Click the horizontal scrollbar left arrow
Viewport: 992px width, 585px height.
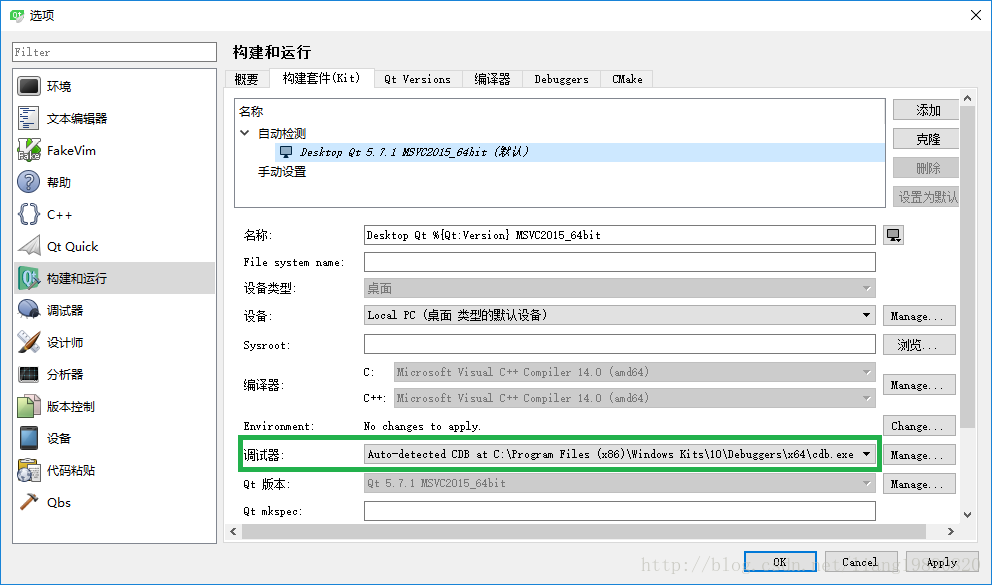coord(233,531)
